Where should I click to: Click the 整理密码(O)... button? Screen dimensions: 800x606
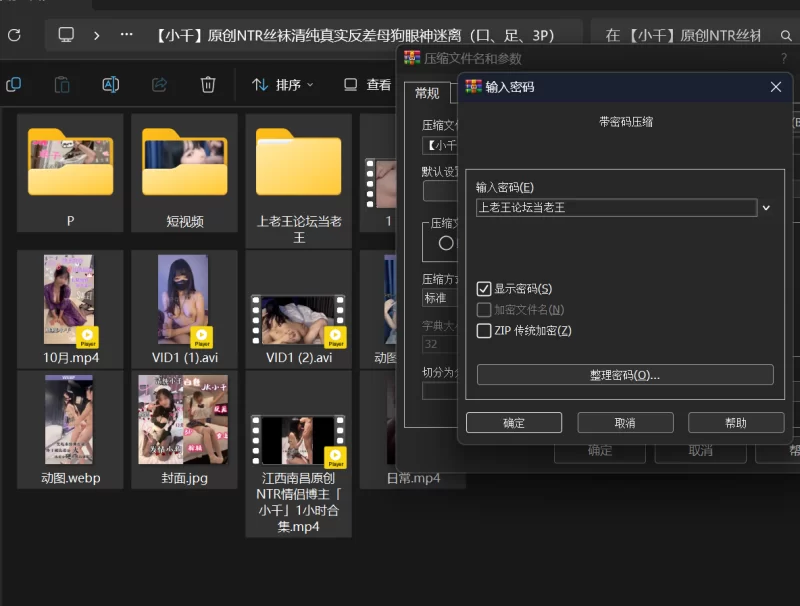625,375
